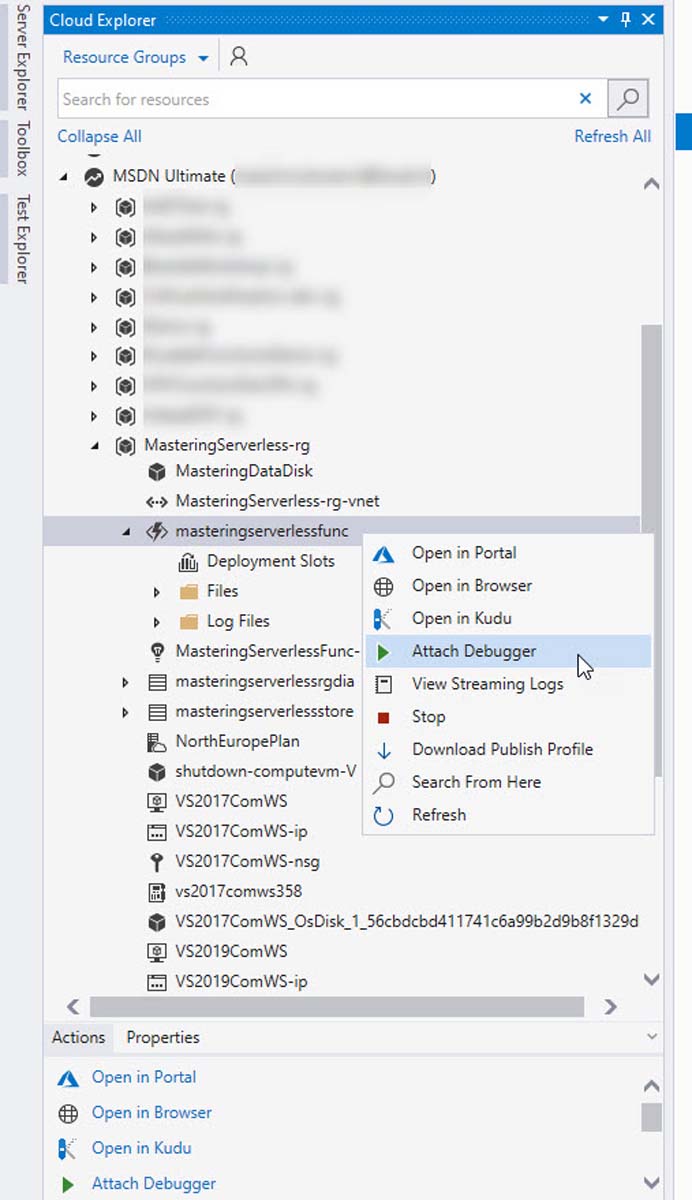The image size is (692, 1200).
Task: Select the MasteringServerless-rg resource group icon
Action: (125, 445)
